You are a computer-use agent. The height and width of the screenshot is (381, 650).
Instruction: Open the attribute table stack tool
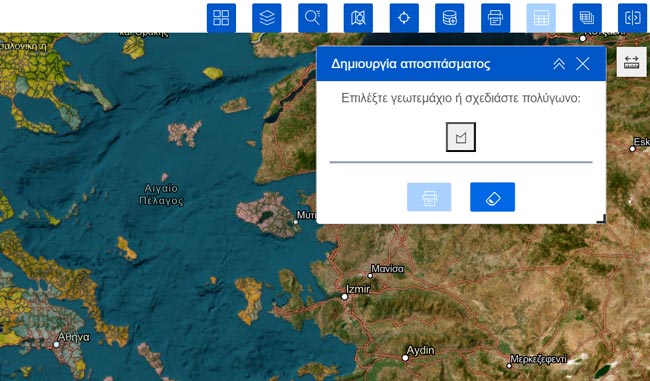coord(587,18)
